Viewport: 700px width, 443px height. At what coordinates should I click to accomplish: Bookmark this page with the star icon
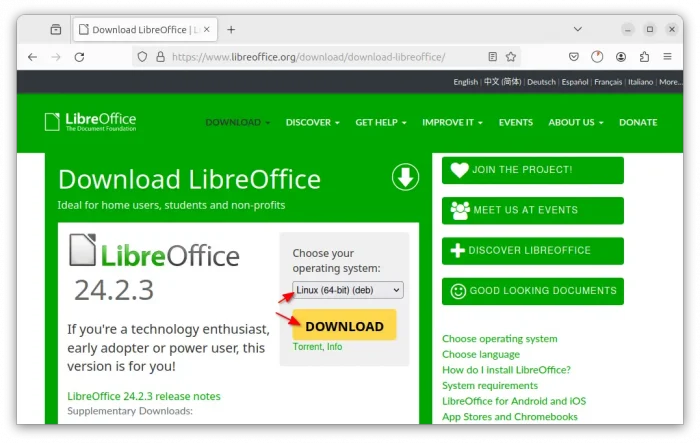tap(511, 57)
